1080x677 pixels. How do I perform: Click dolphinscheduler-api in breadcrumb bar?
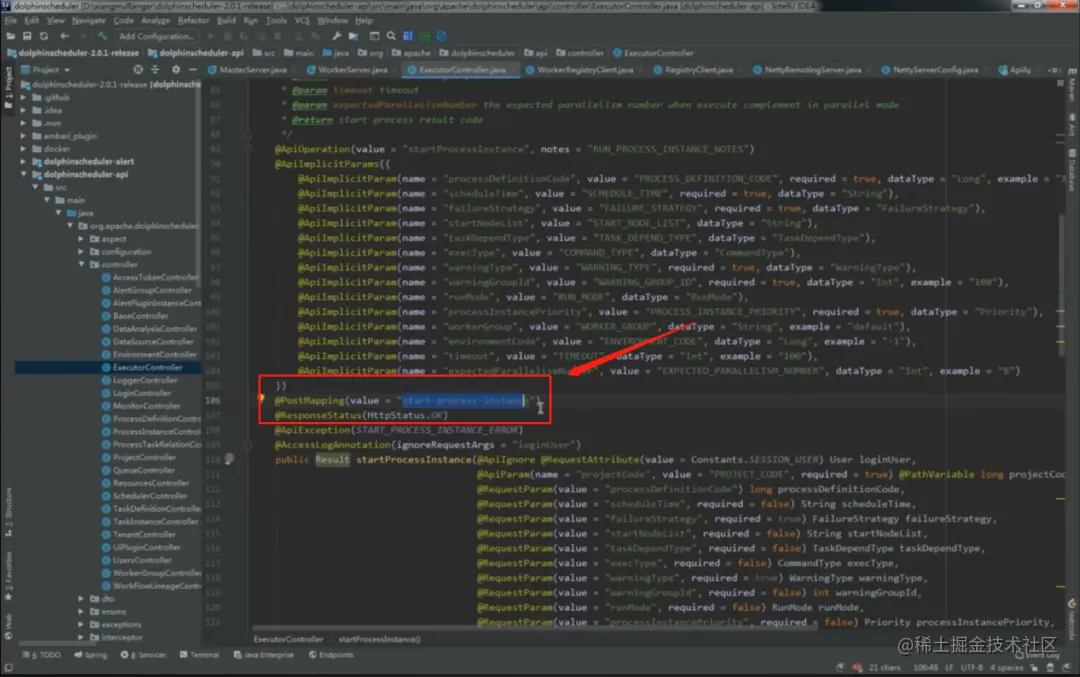(x=196, y=53)
